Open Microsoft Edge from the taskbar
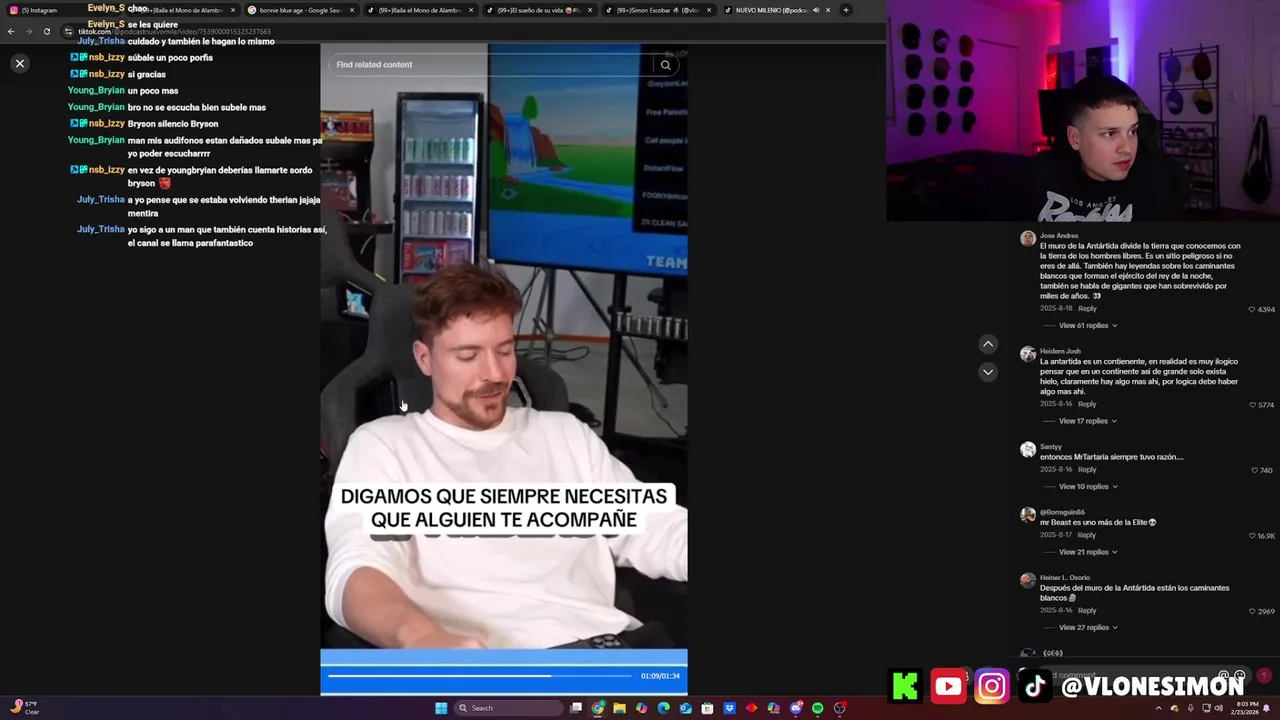Viewport: 1280px width, 720px height. 663,708
